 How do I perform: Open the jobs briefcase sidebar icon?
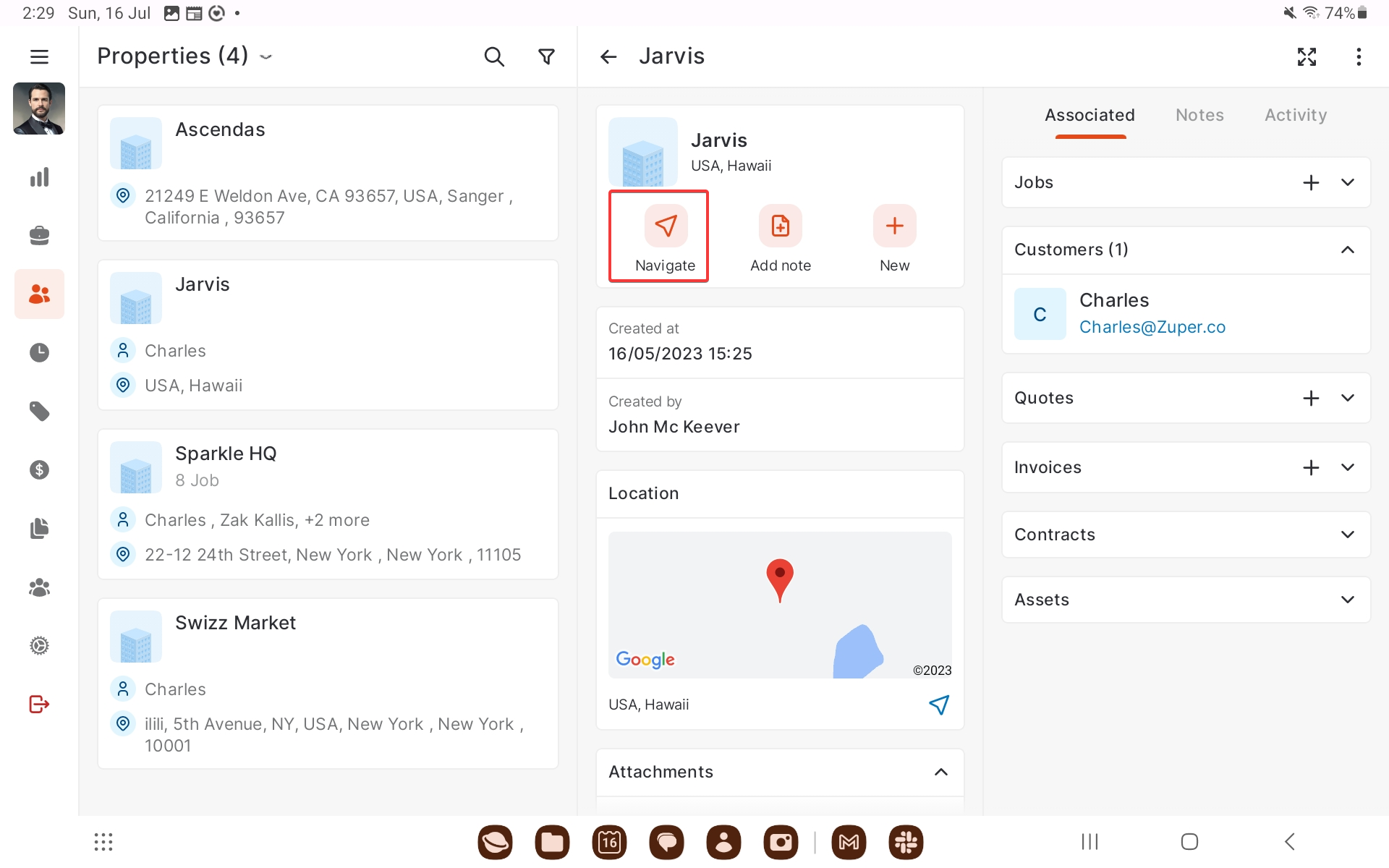(39, 236)
